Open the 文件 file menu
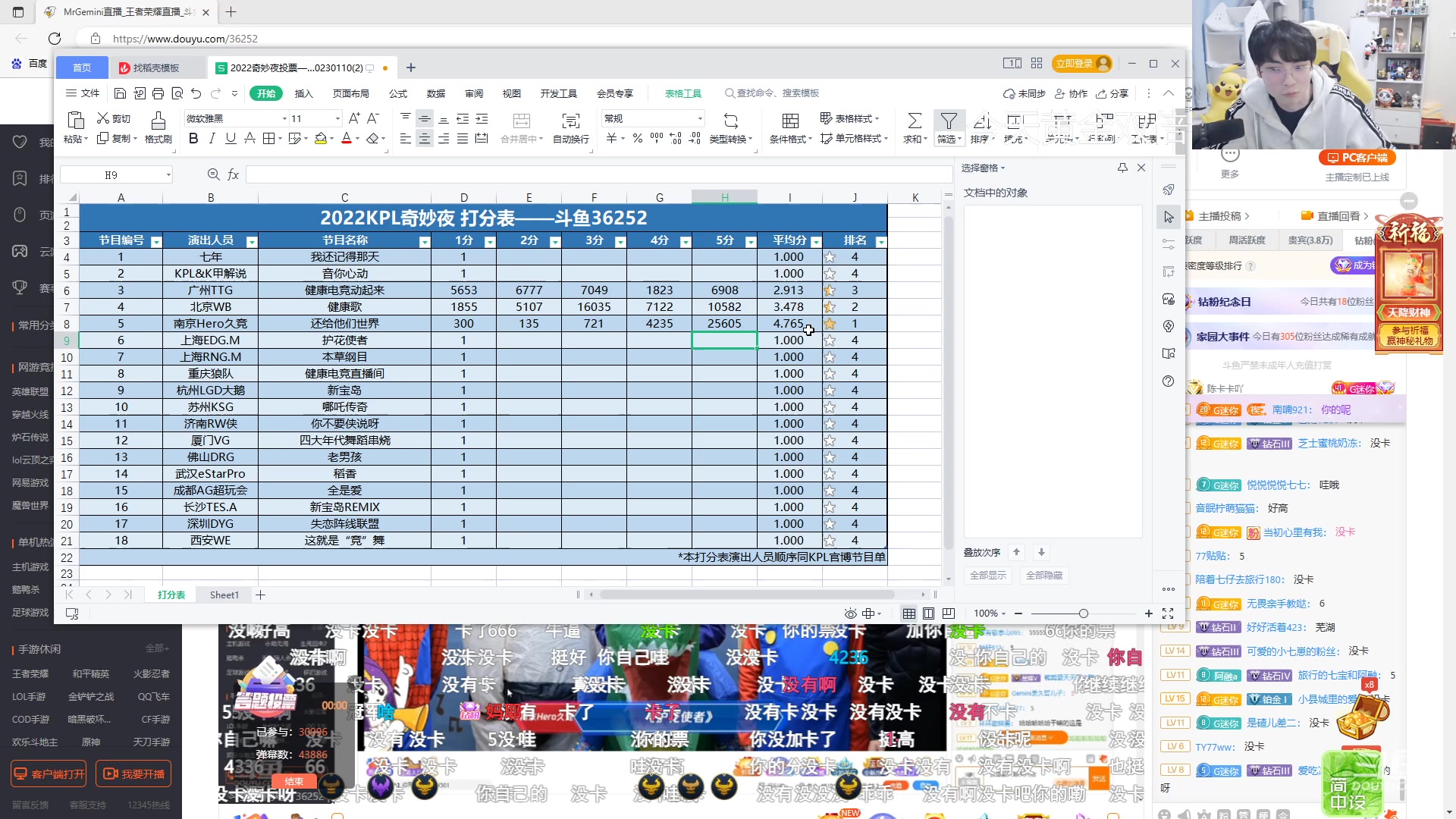Viewport: 1456px width, 819px height. [83, 93]
